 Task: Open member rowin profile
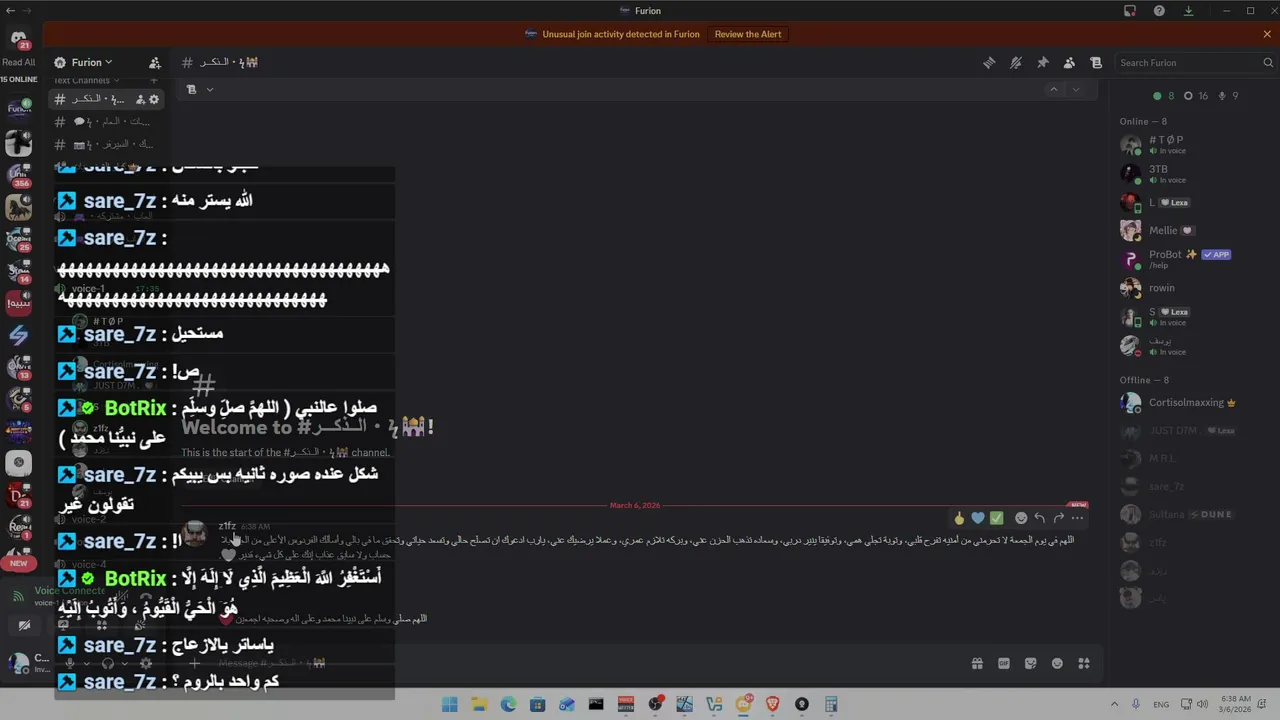pyautogui.click(x=1185, y=288)
